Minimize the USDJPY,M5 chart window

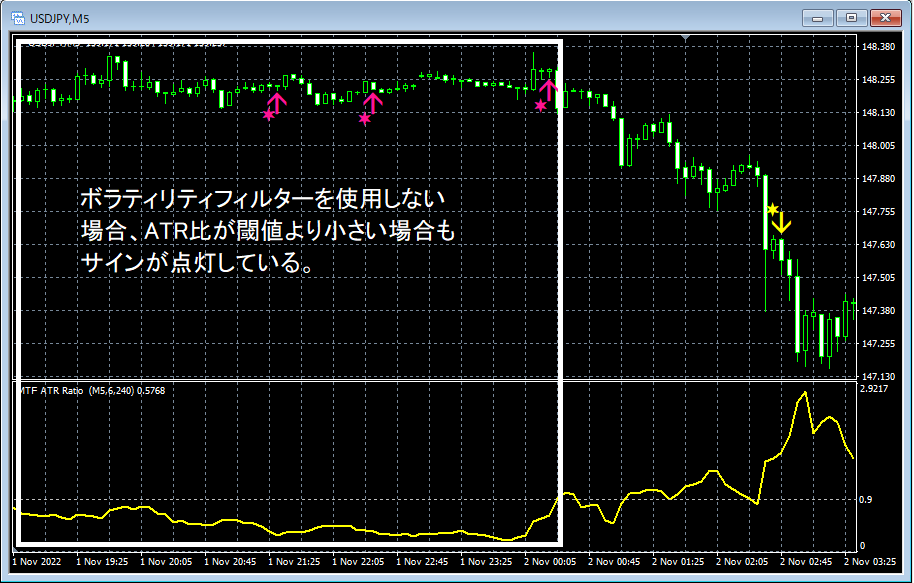(x=817, y=18)
